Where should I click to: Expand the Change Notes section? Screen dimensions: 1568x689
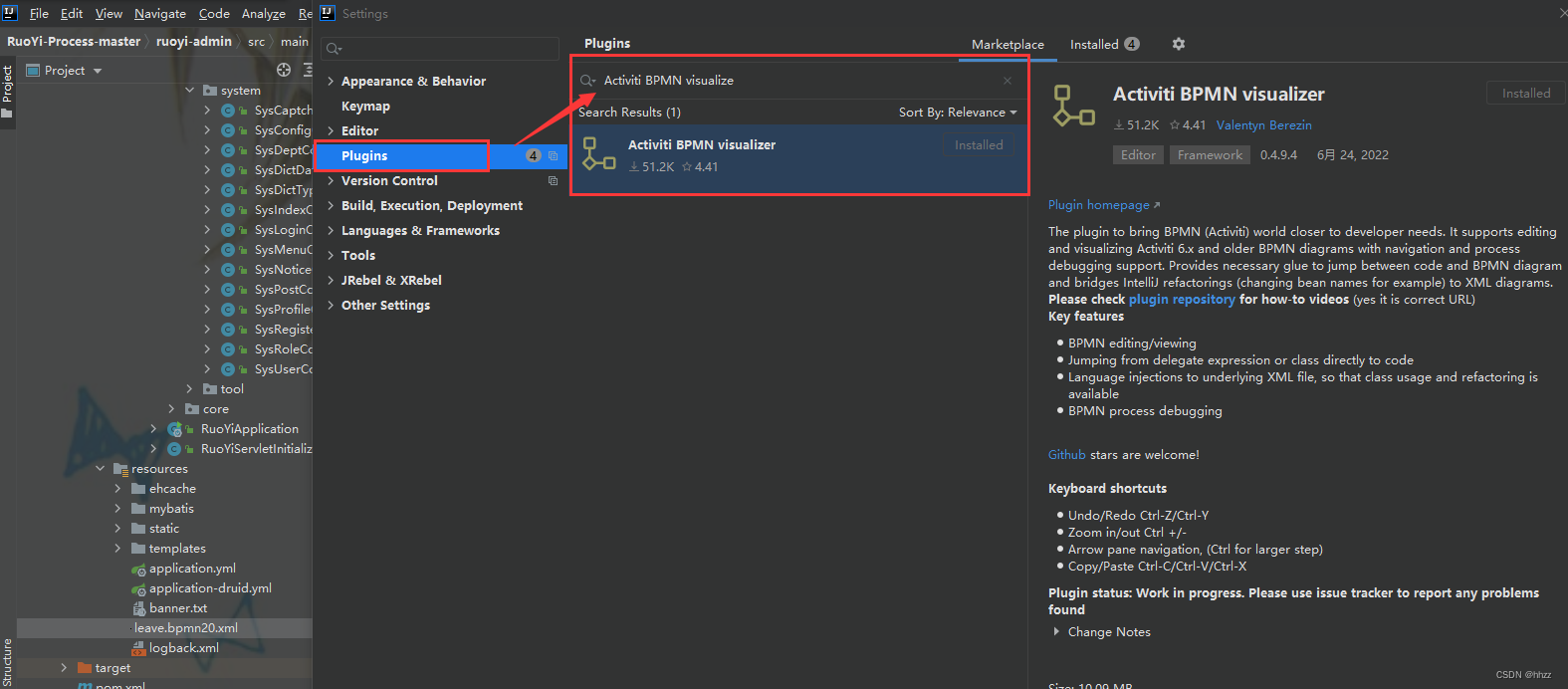pos(1056,632)
